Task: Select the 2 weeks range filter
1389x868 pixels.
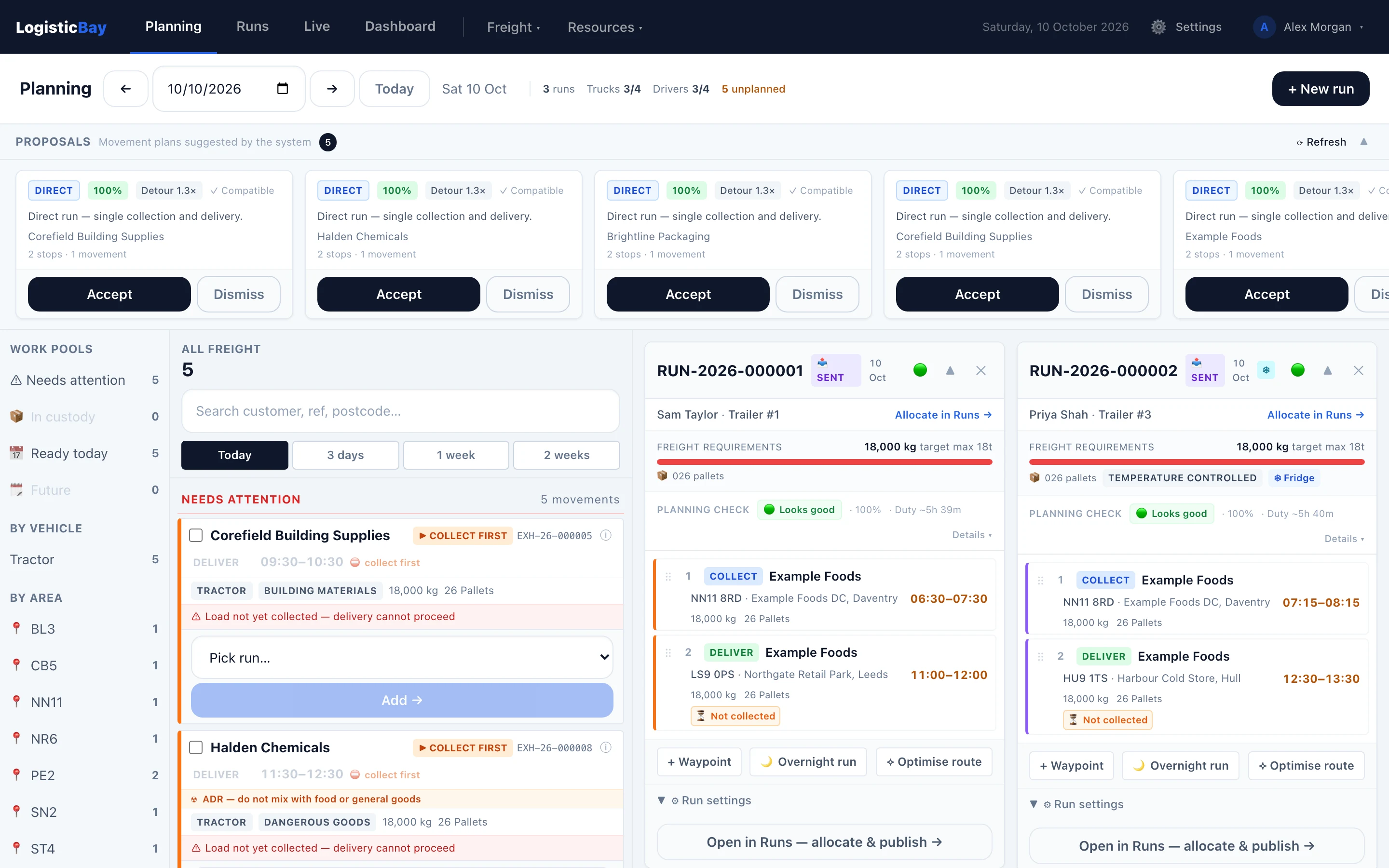Action: coord(567,455)
